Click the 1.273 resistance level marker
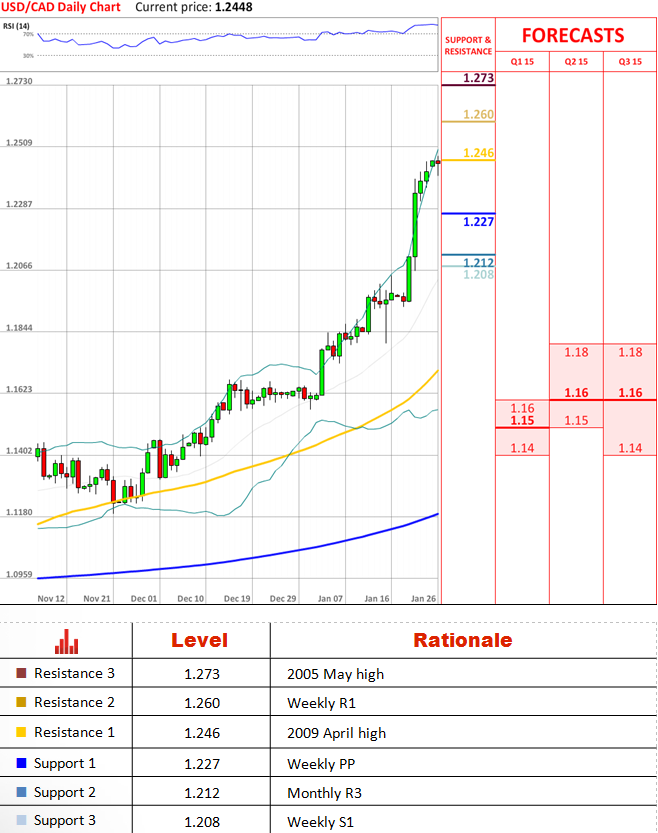The height and width of the screenshot is (833, 658). tap(478, 78)
